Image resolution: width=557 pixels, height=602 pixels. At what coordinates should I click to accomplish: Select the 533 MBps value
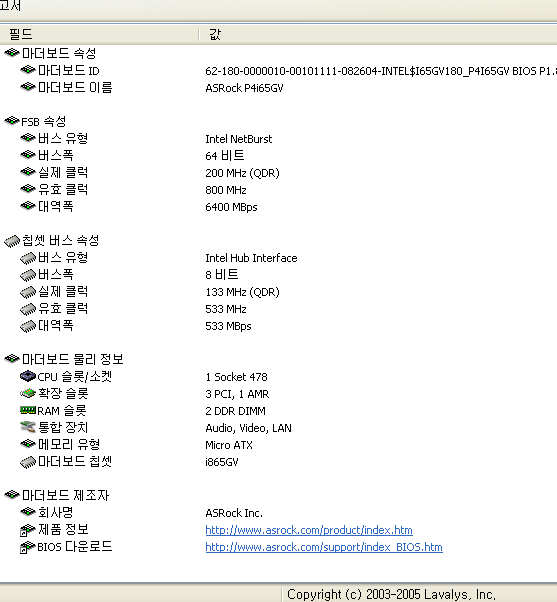(x=228, y=326)
